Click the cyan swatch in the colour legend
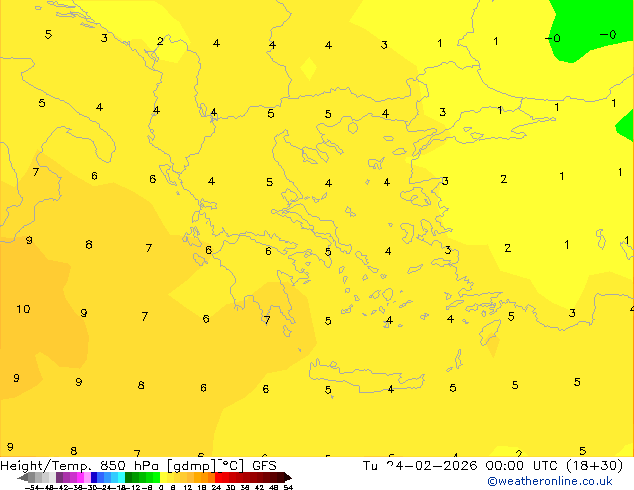 [121, 477]
